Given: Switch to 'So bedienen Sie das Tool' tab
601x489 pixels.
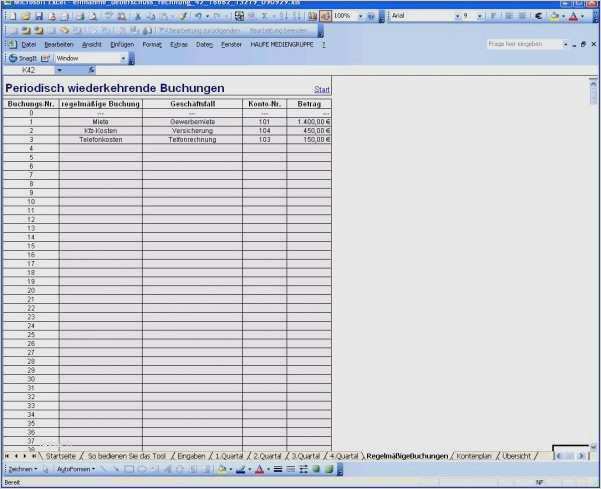Looking at the screenshot, I should click(127, 456).
